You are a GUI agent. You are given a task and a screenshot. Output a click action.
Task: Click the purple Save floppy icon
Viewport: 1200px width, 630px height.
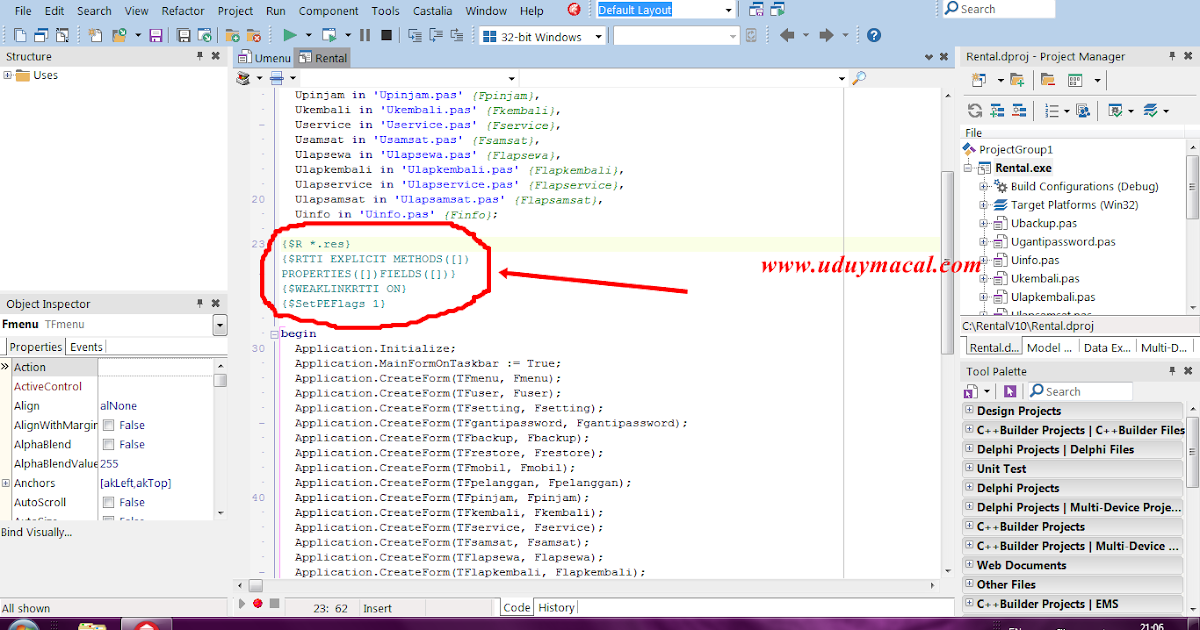click(156, 35)
